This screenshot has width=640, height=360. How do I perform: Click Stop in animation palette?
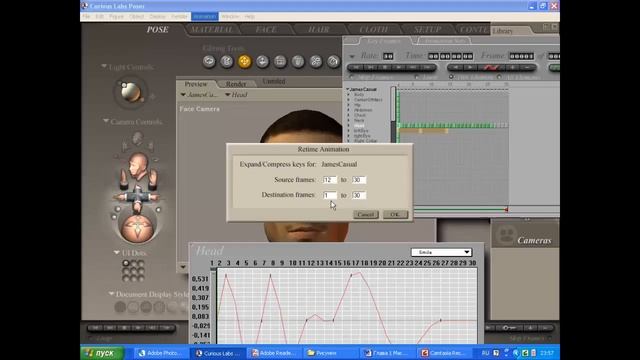[x=384, y=67]
